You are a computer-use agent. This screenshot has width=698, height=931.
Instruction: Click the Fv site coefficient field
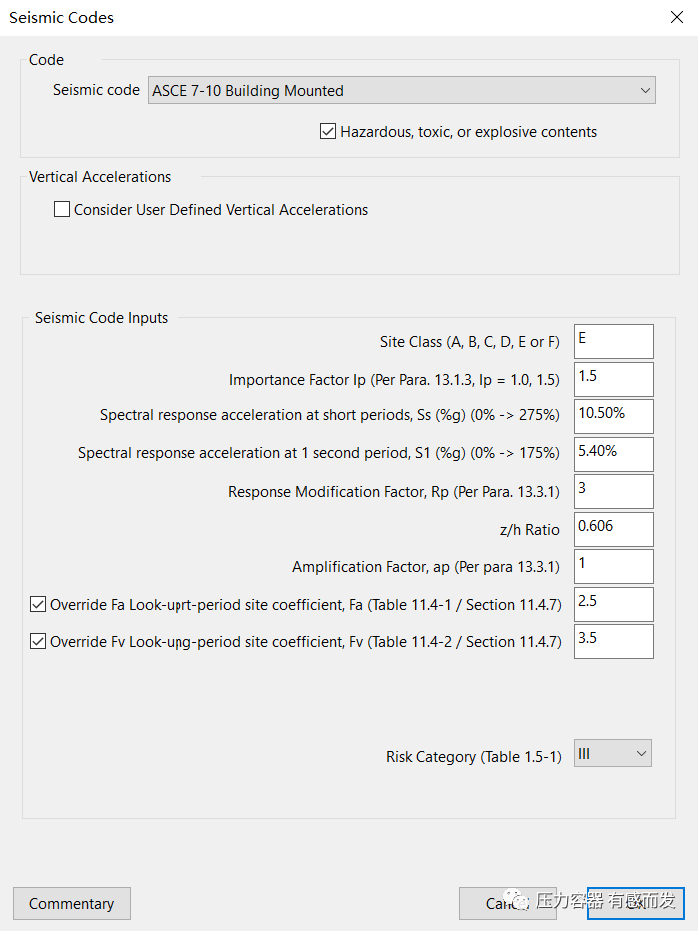(x=613, y=641)
